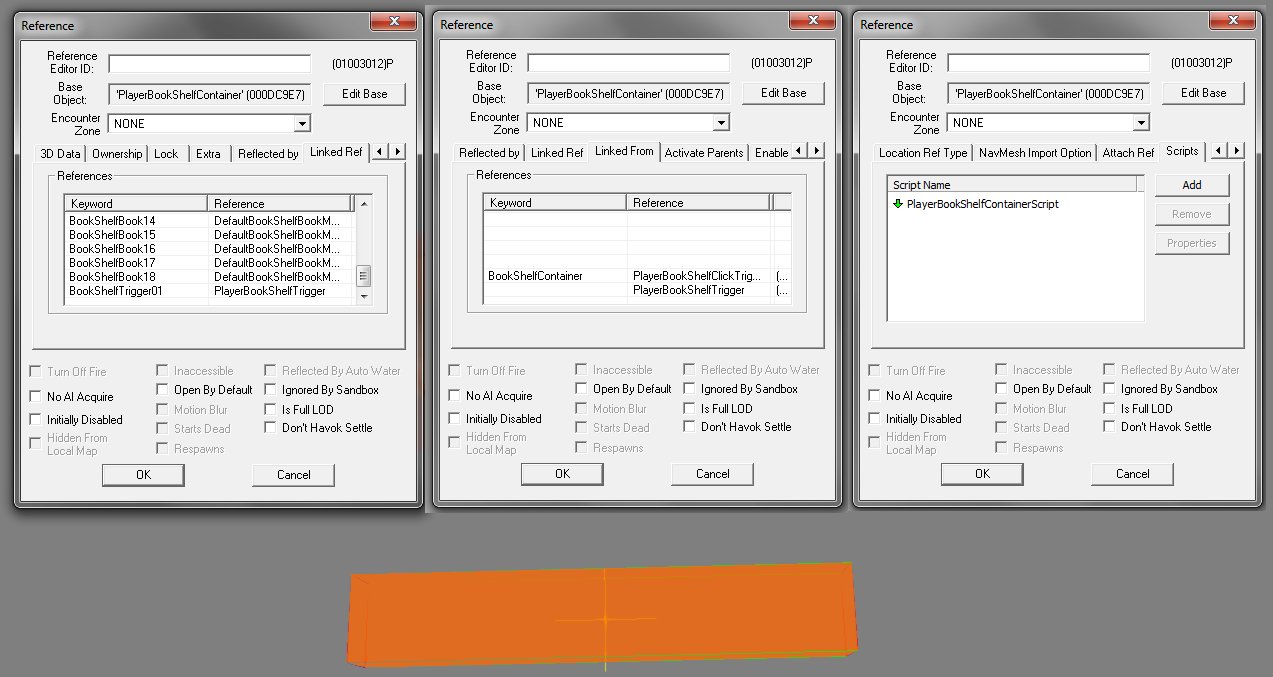Image resolution: width=1273 pixels, height=677 pixels.
Task: Enable No AI Acquire in left Reference dialog
Action: coord(37,396)
